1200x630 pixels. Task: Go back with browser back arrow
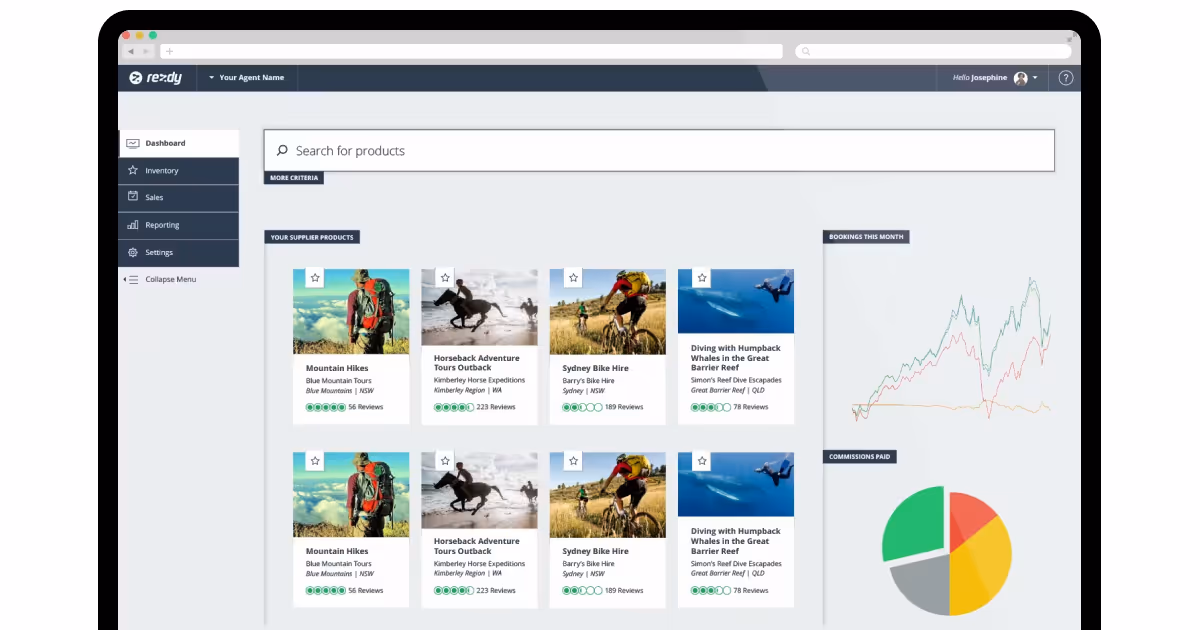point(131,51)
